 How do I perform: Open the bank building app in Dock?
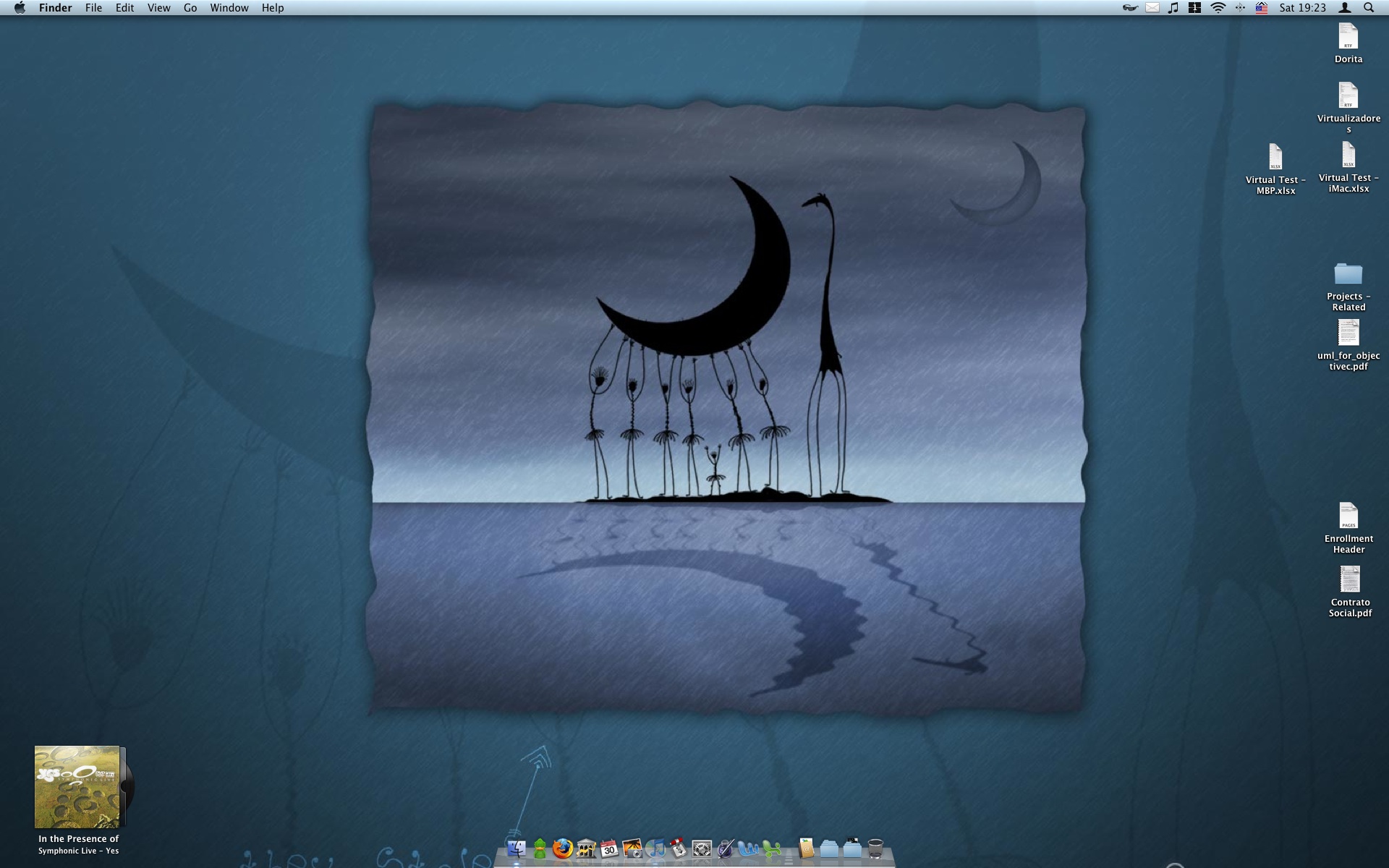tap(586, 848)
